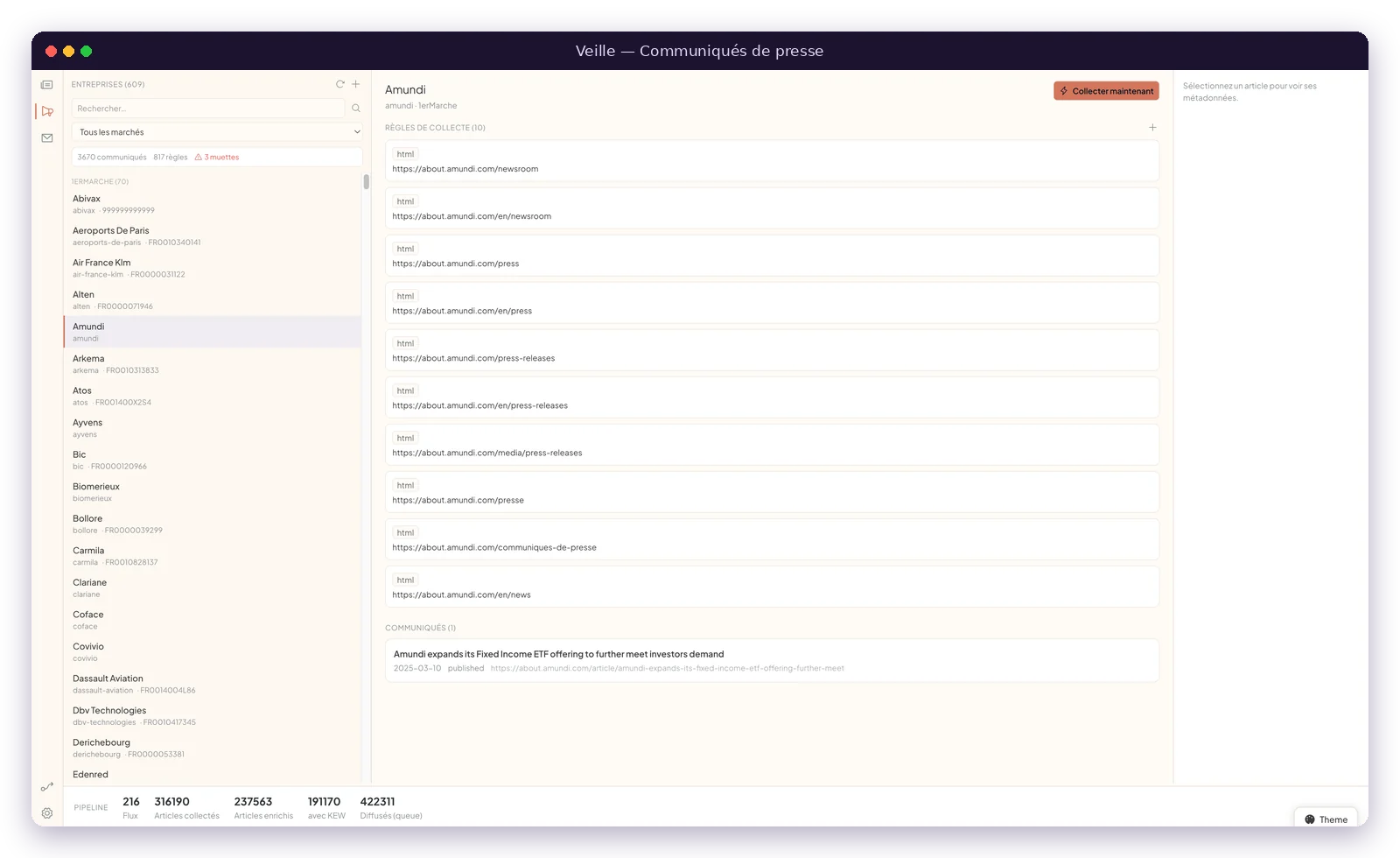Open the Amundi Fixed Income ETF press release
1400x858 pixels.
click(772, 660)
